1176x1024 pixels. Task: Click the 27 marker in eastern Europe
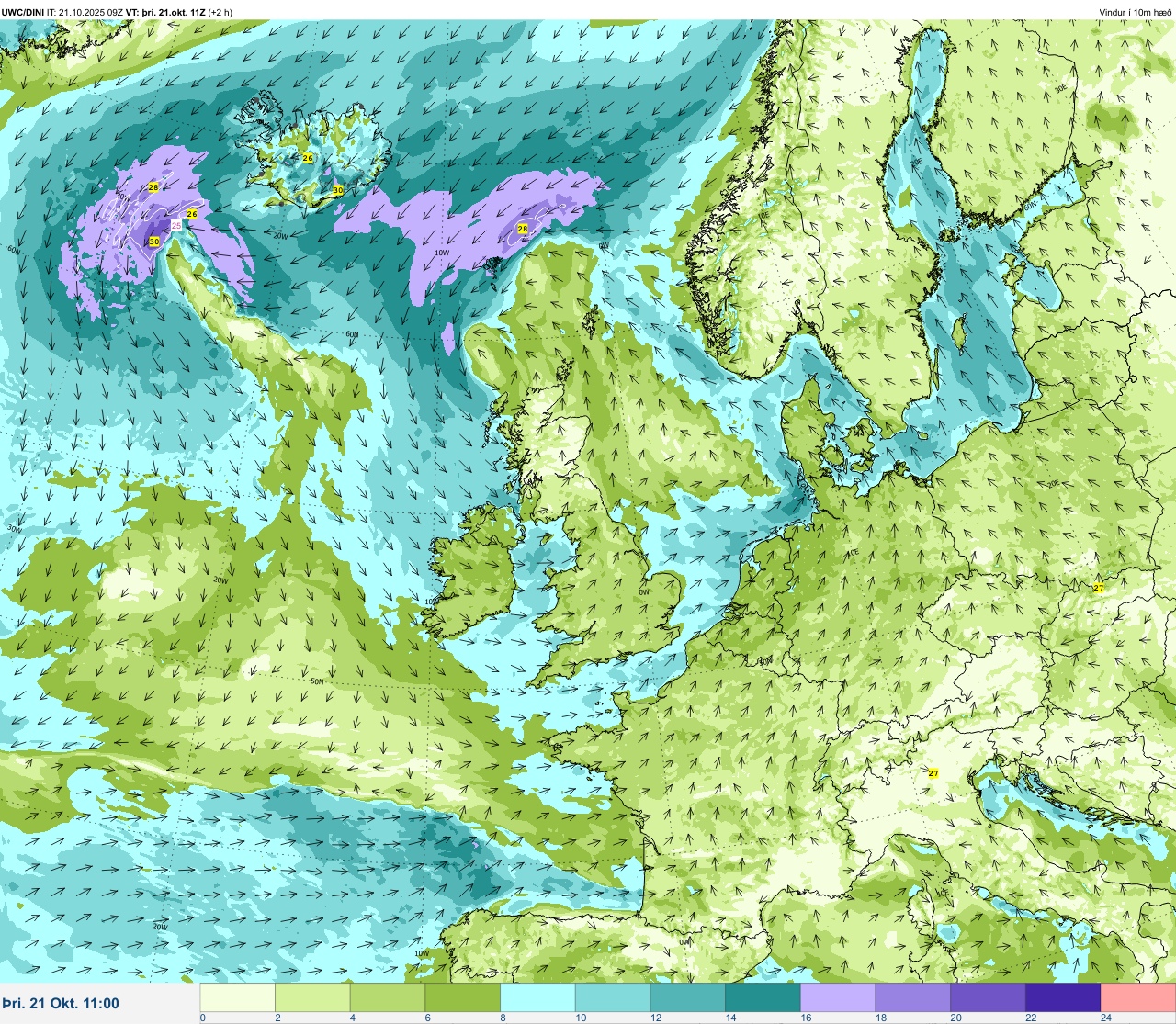[x=1099, y=587]
